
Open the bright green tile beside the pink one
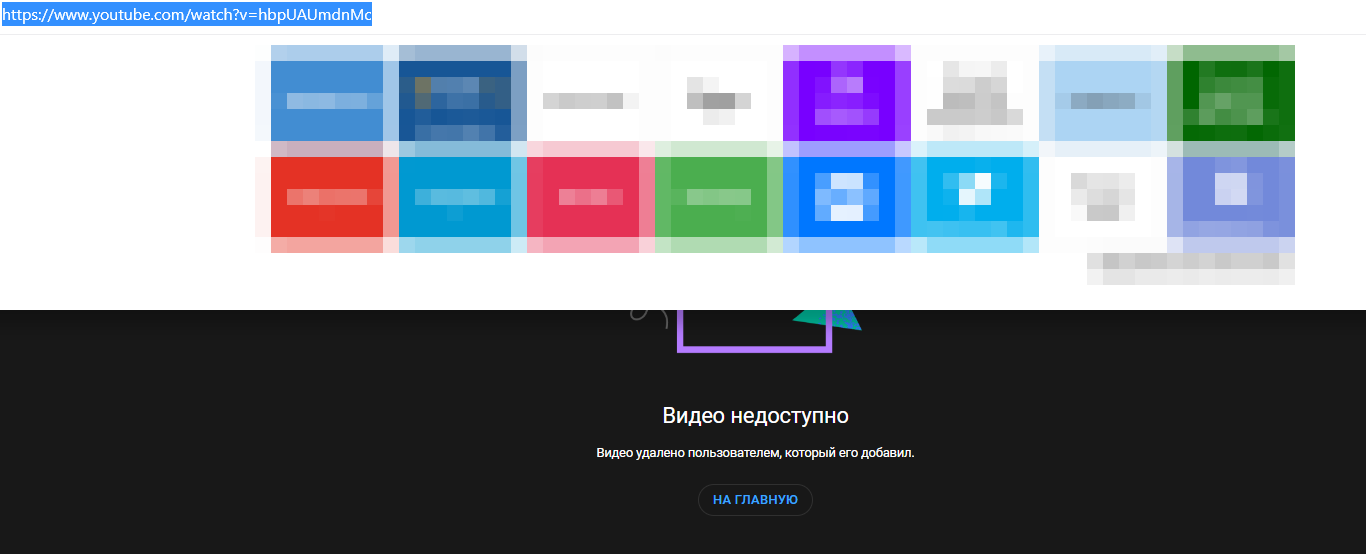[x=718, y=197]
